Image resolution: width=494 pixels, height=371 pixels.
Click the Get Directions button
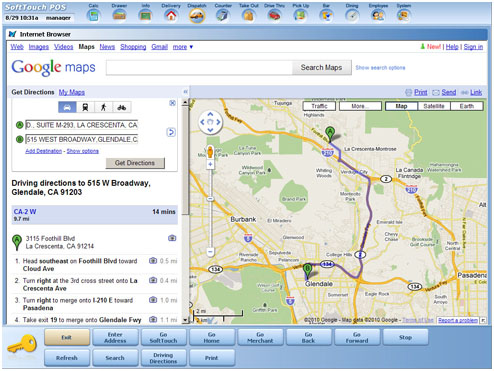click(135, 163)
